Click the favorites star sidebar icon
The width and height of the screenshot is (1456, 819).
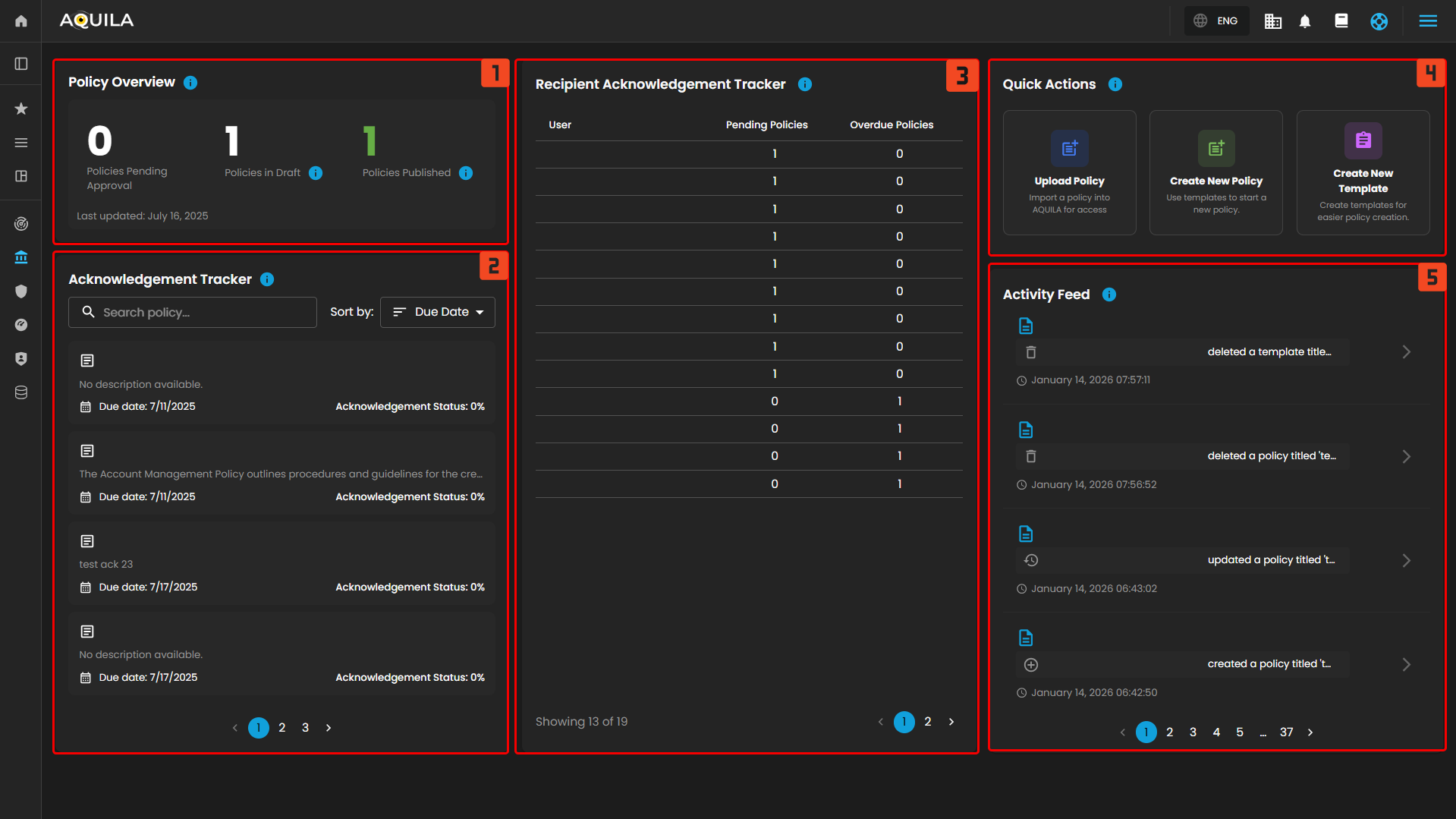21,109
